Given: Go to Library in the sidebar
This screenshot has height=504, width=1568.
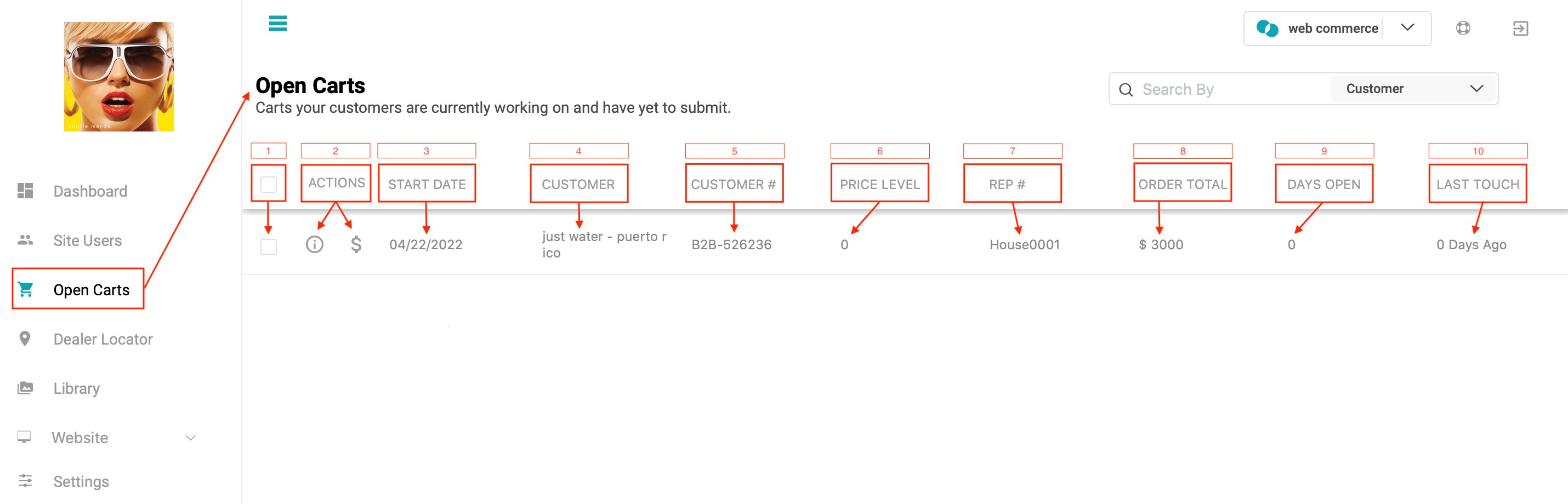Looking at the screenshot, I should pos(76,388).
